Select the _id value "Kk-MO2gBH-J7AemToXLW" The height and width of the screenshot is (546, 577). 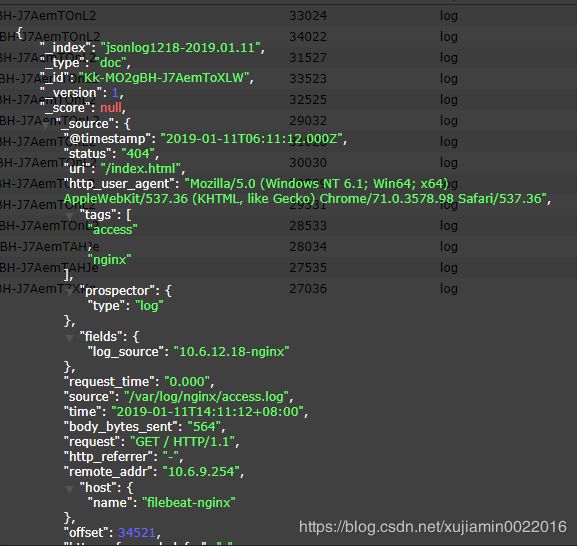pyautogui.click(x=164, y=78)
